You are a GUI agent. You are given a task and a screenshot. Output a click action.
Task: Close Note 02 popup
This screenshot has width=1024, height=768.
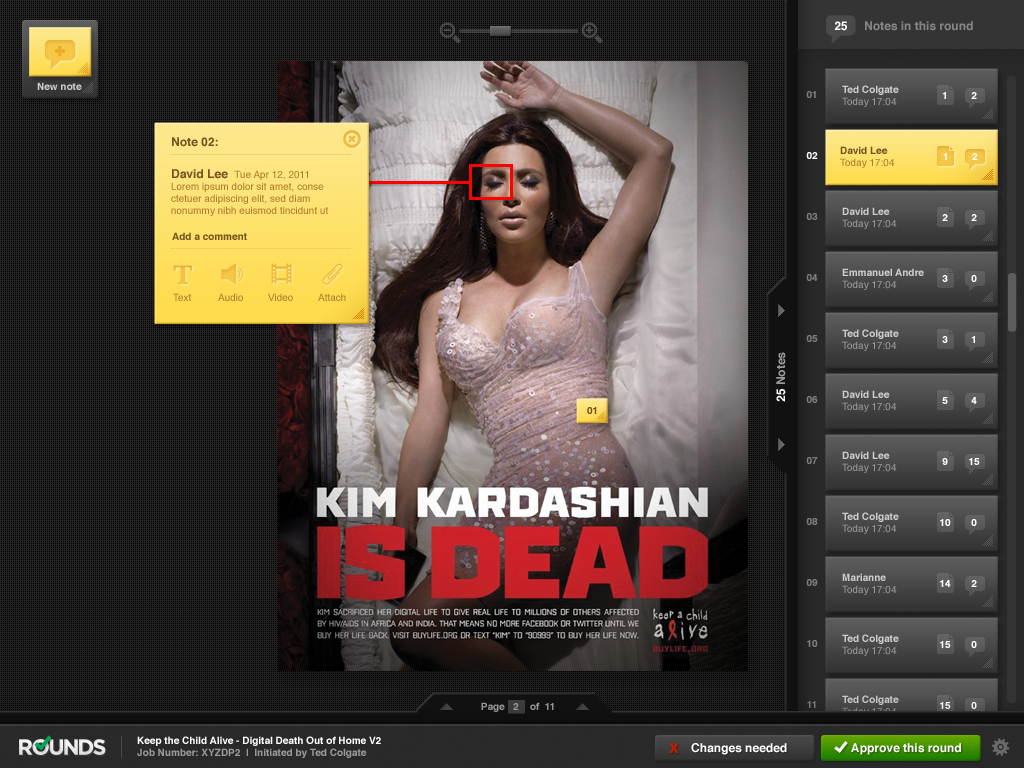pos(351,138)
